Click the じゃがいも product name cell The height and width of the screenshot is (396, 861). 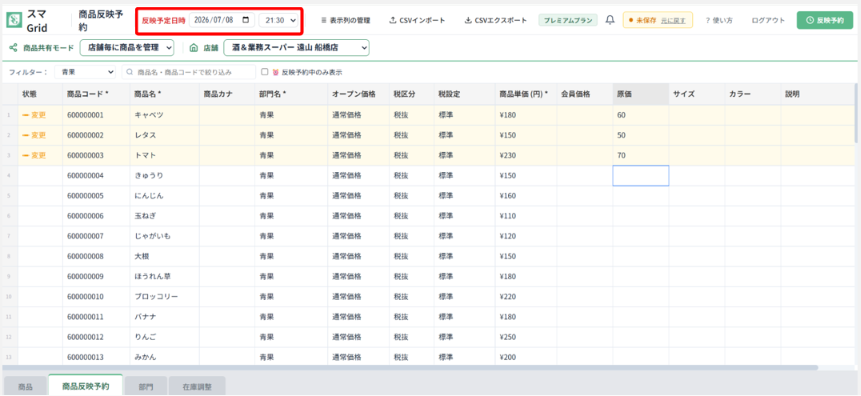(164, 236)
